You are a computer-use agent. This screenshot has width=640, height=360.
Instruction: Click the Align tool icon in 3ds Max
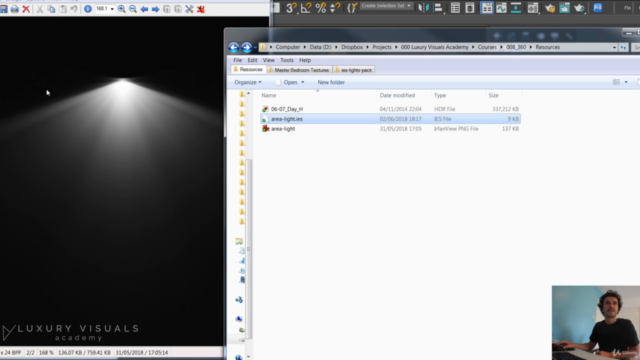(x=438, y=7)
